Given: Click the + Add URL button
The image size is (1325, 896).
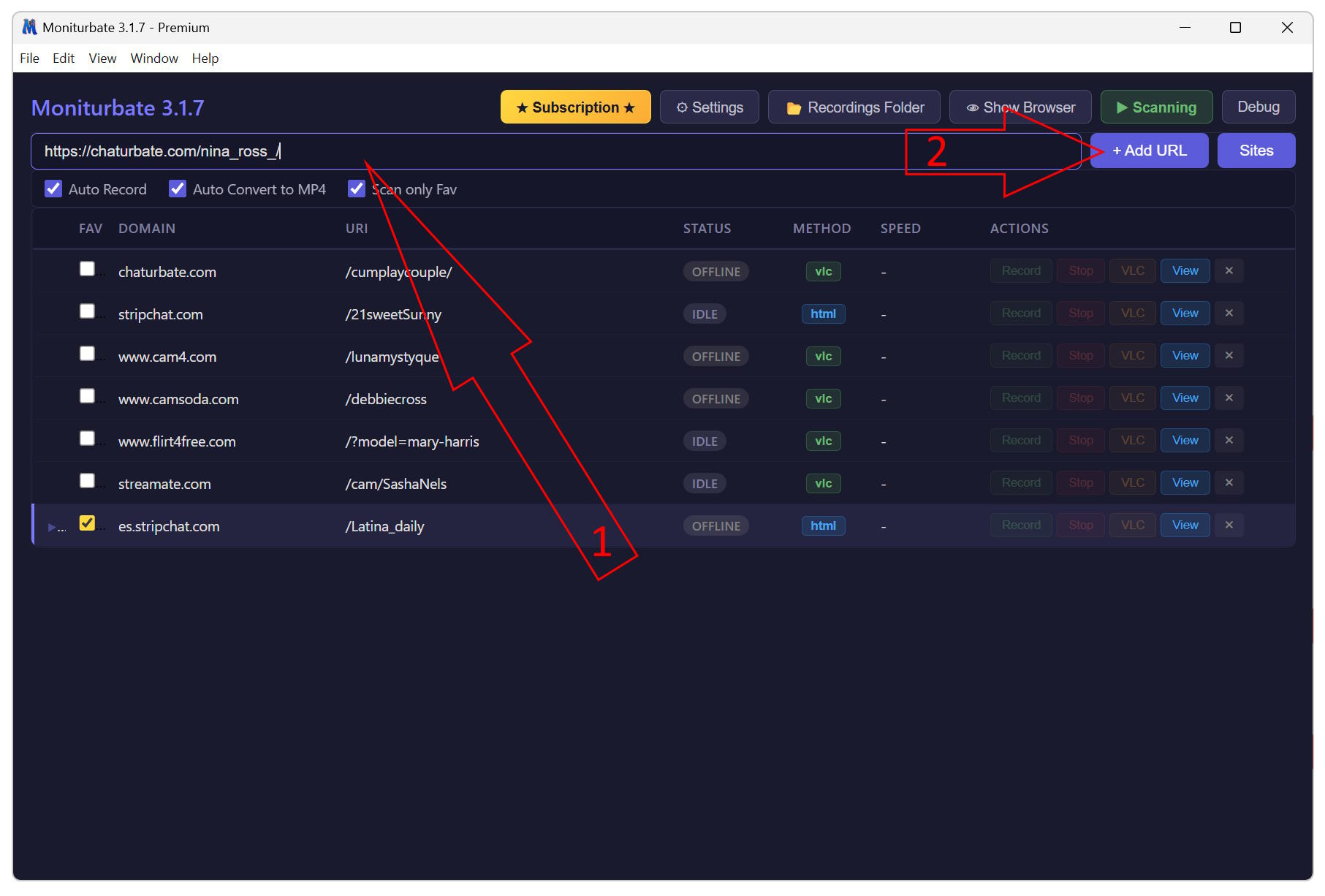Looking at the screenshot, I should tap(1149, 151).
